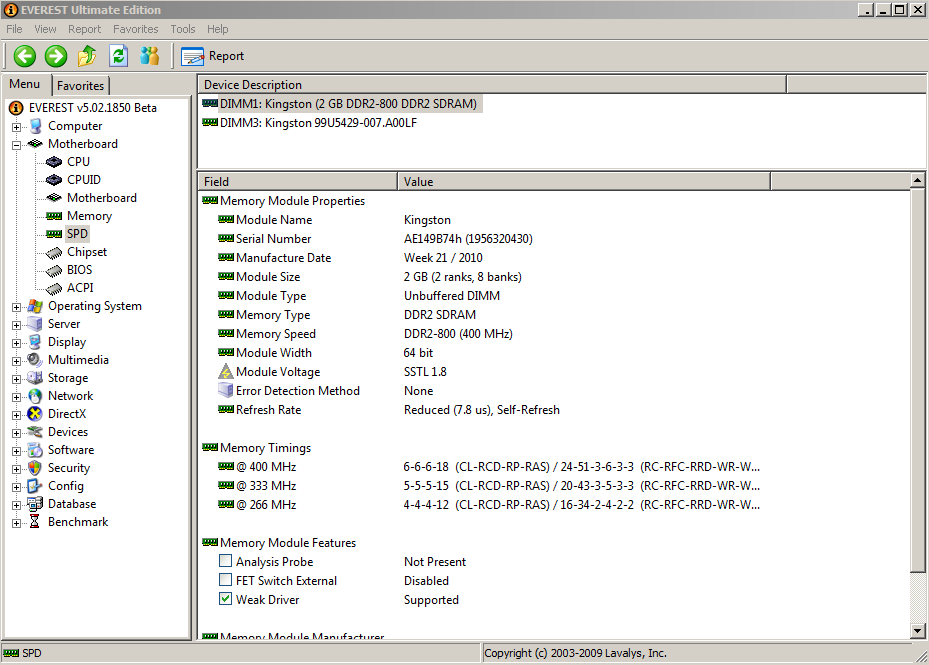Screen dimensions: 929x665
Task: Click the Up one level toolbar icon
Action: (x=87, y=56)
